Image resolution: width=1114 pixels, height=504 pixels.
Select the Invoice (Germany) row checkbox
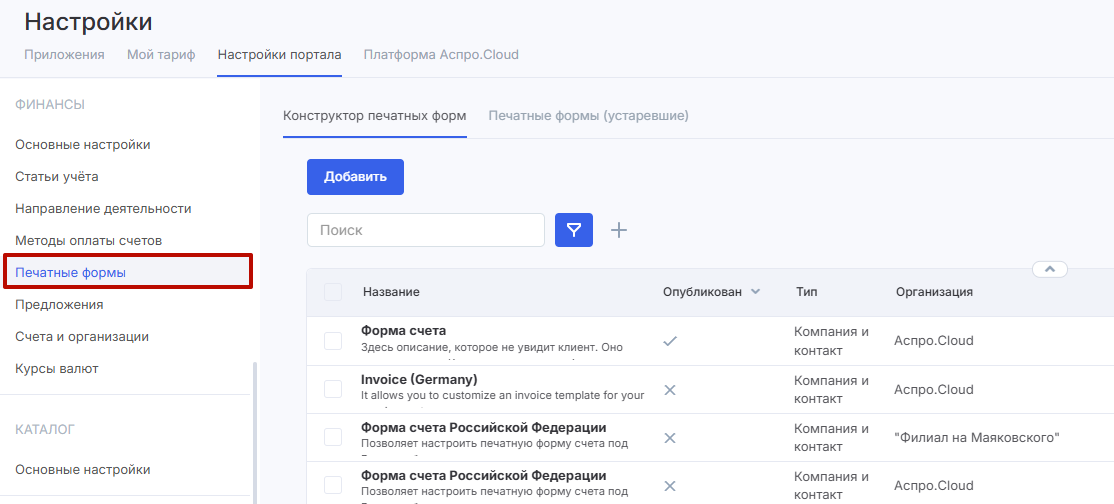[x=333, y=390]
